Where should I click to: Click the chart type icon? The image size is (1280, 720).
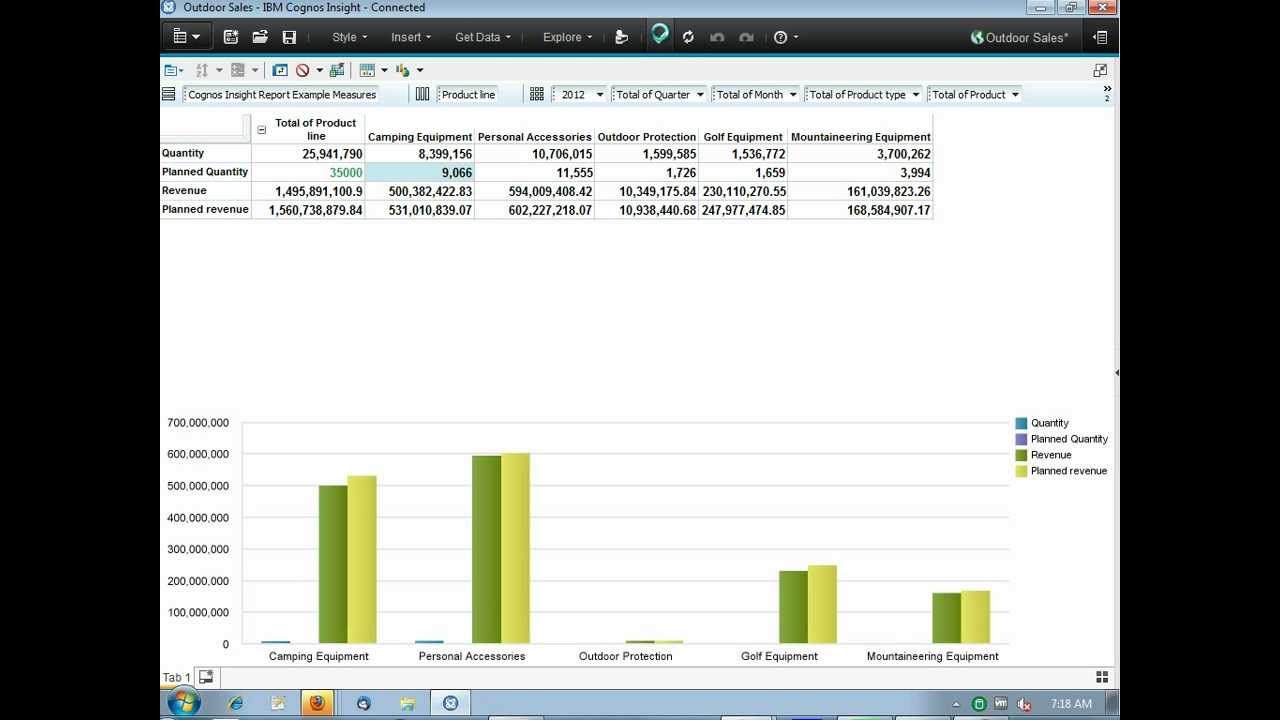pos(403,70)
